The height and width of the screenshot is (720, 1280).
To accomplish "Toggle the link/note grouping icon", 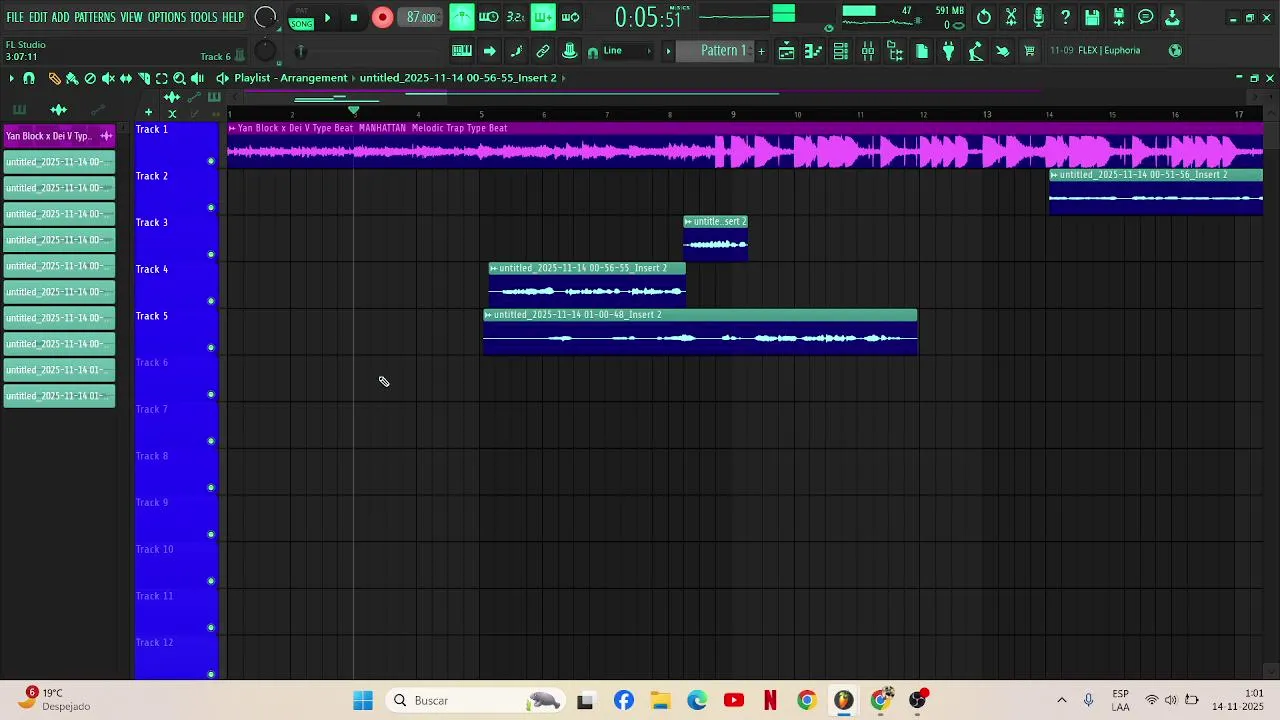I will tap(543, 51).
